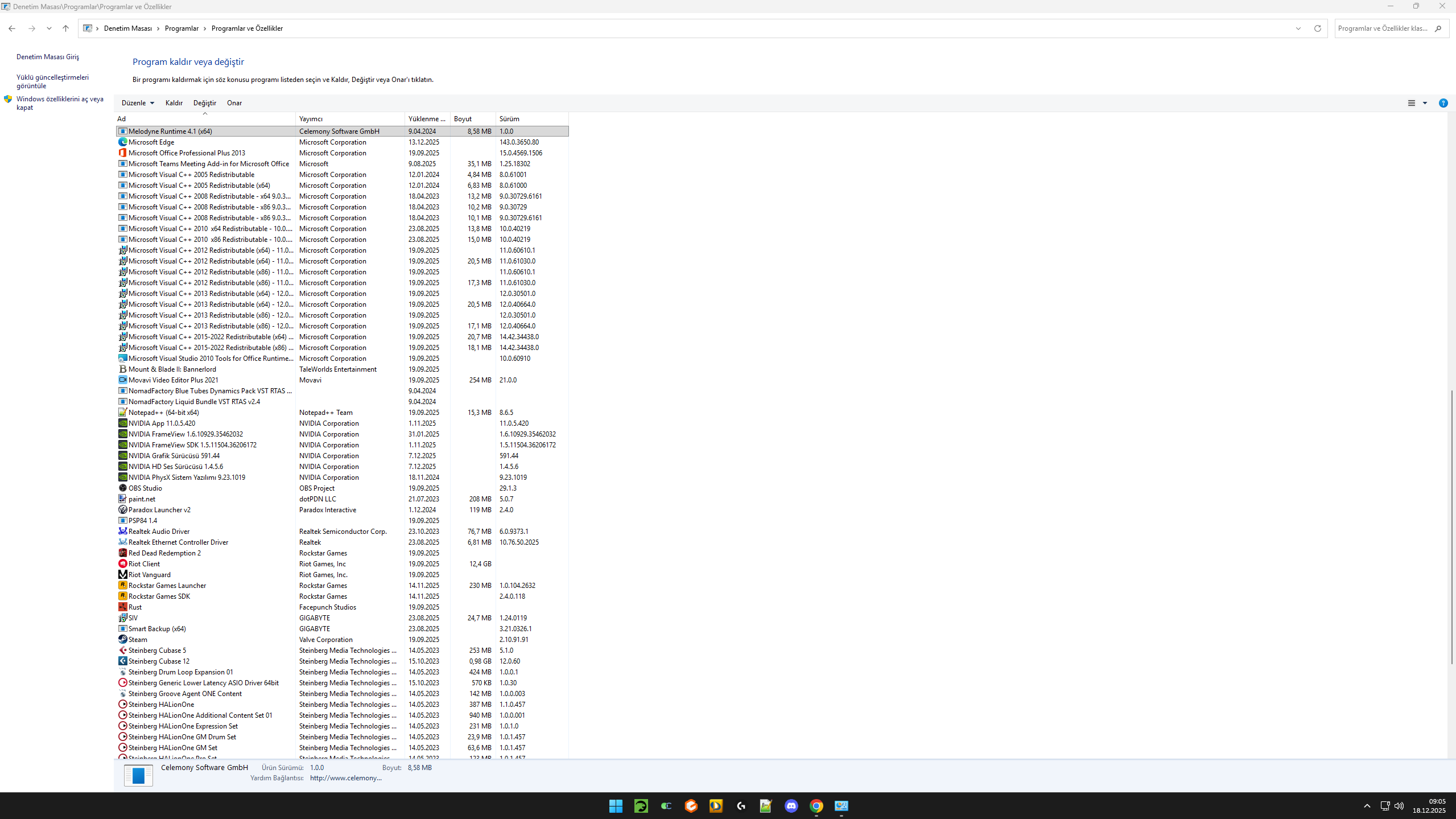Screen dimensions: 1456x819
Task: Navigate to the Programlar breadcrumb
Action: (x=182, y=28)
